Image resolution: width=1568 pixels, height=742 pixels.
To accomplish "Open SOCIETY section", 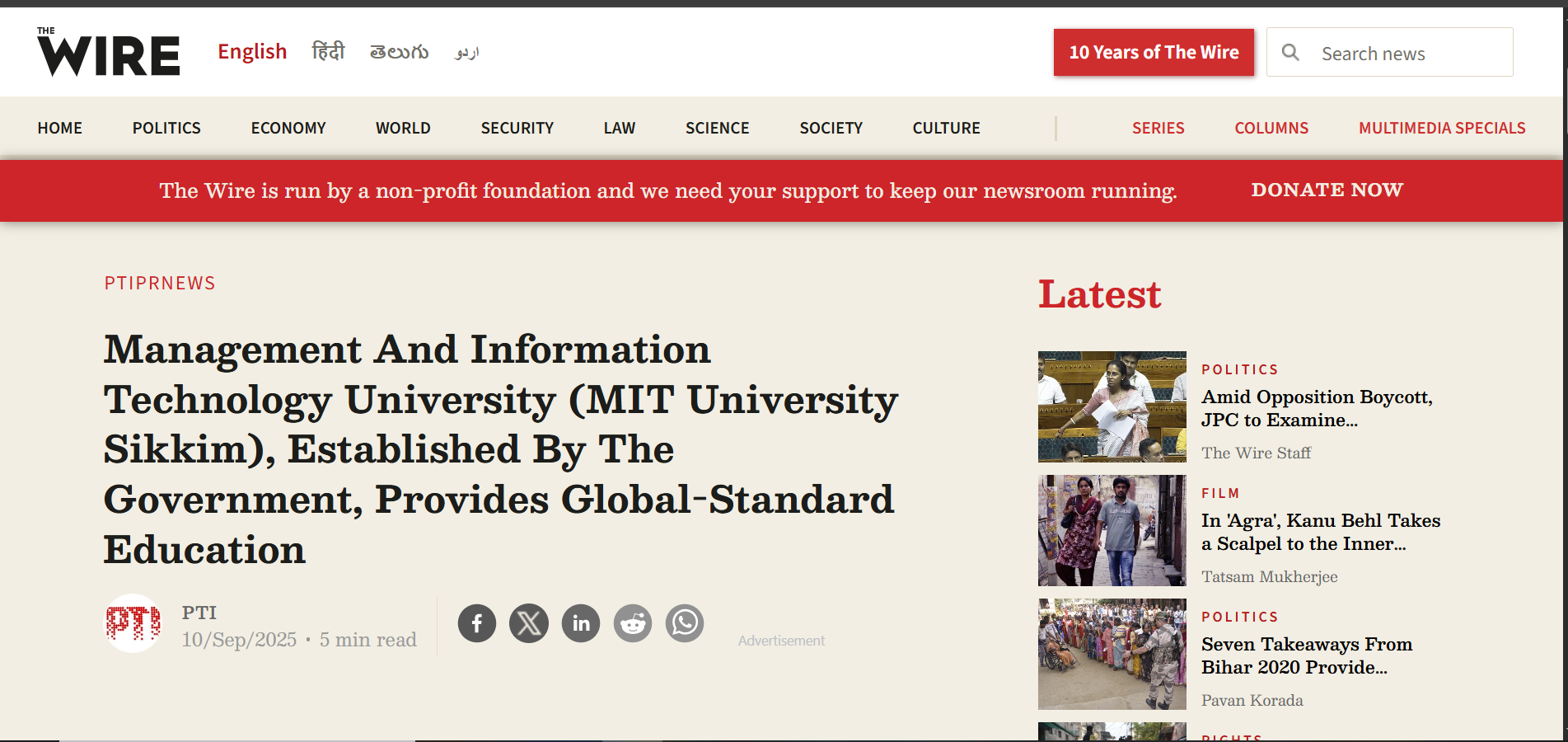I will click(x=831, y=128).
